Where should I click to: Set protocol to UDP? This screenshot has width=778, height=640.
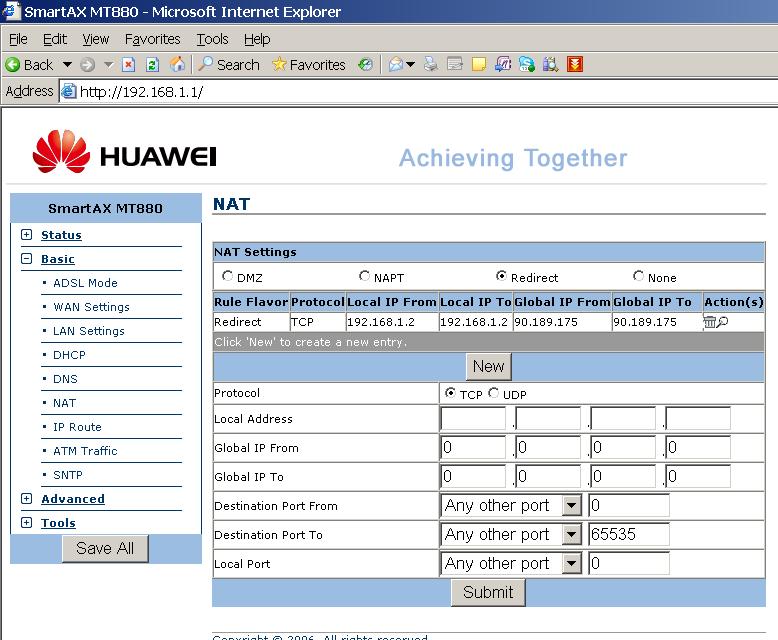click(494, 394)
